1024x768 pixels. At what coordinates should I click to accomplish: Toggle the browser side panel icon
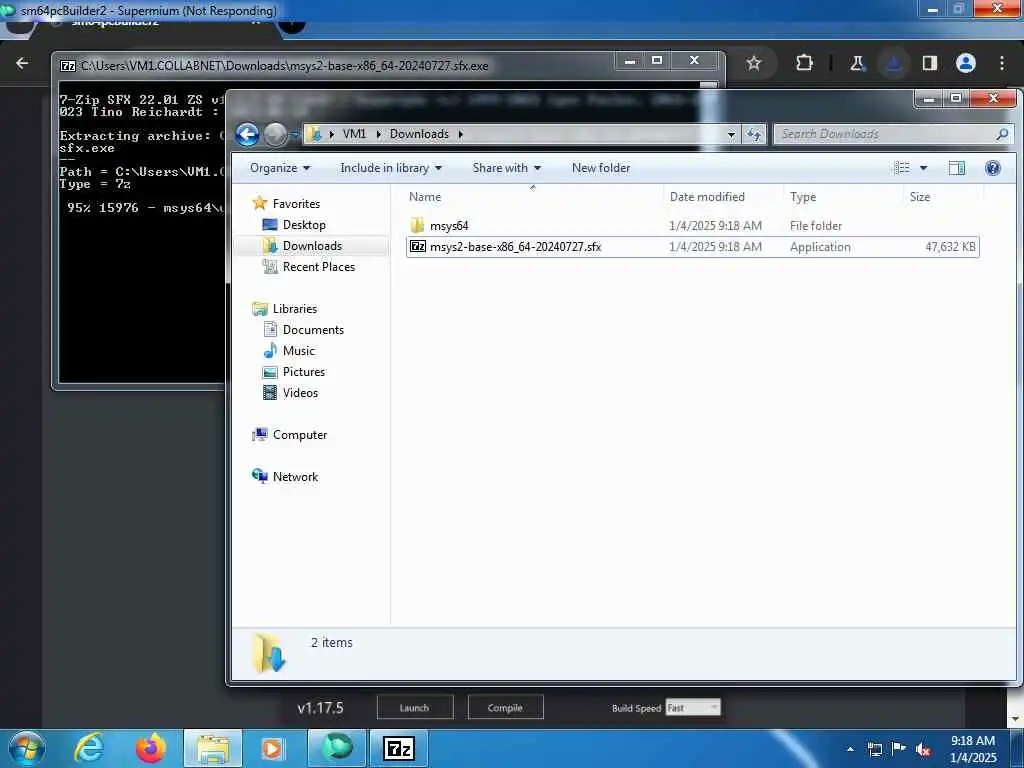(929, 63)
